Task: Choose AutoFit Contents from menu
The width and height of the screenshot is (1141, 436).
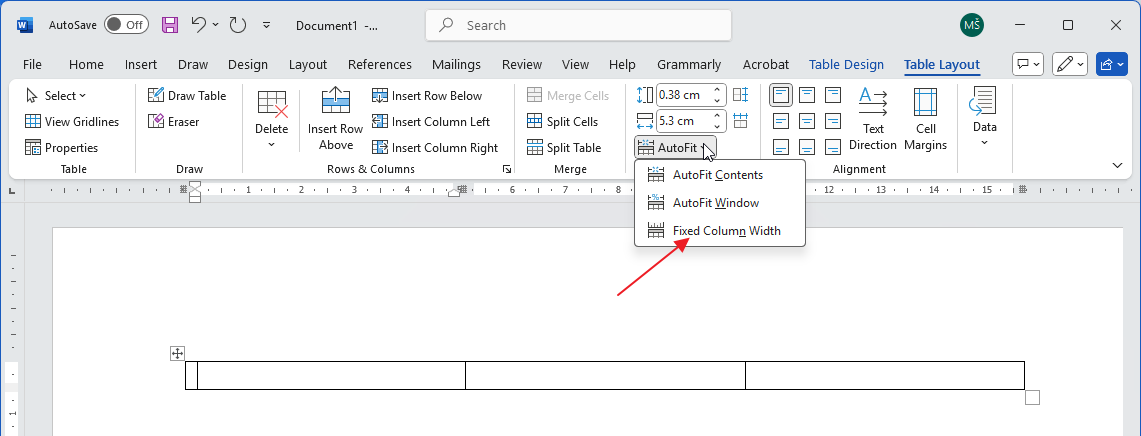Action: (x=720, y=175)
